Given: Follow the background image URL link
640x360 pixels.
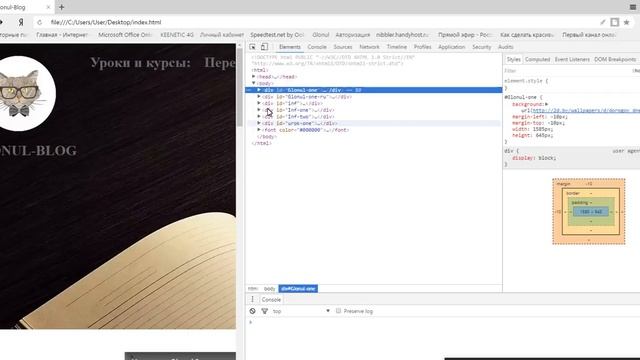Looking at the screenshot, I should point(586,111).
